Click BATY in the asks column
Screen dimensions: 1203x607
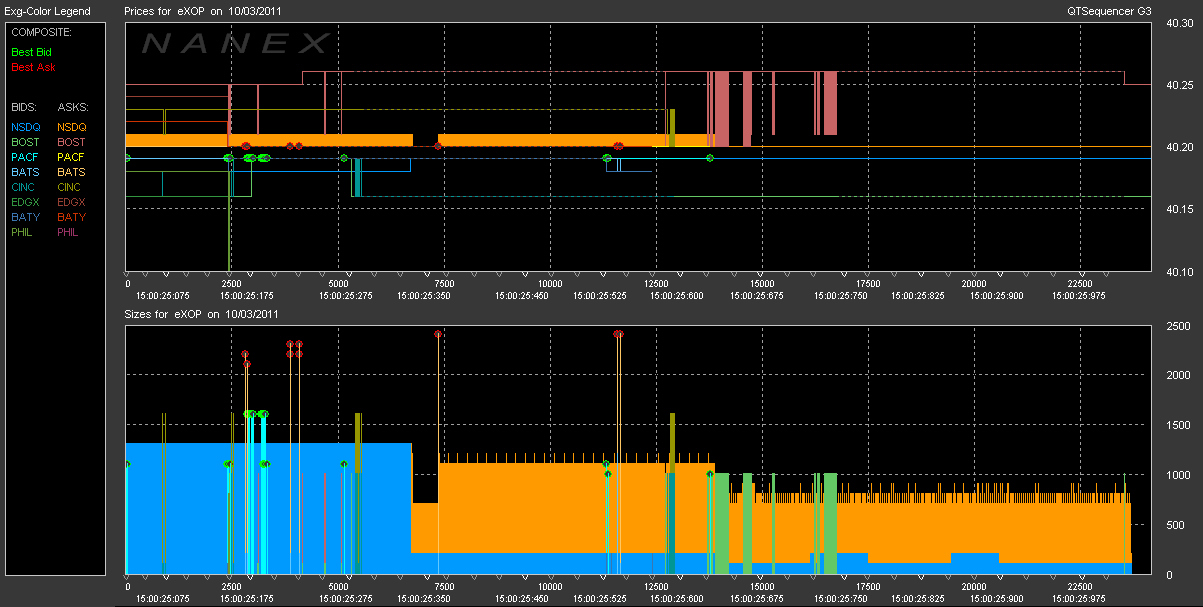coord(71,217)
